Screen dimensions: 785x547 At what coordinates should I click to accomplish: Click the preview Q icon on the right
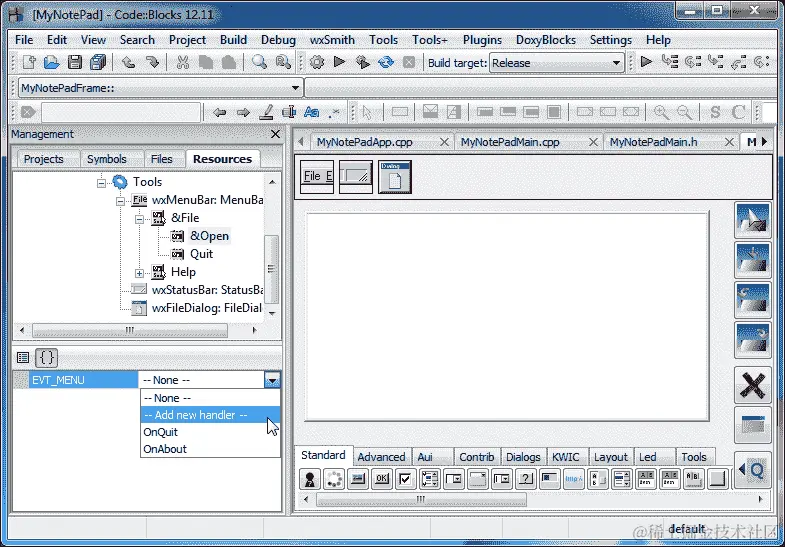coord(752,470)
